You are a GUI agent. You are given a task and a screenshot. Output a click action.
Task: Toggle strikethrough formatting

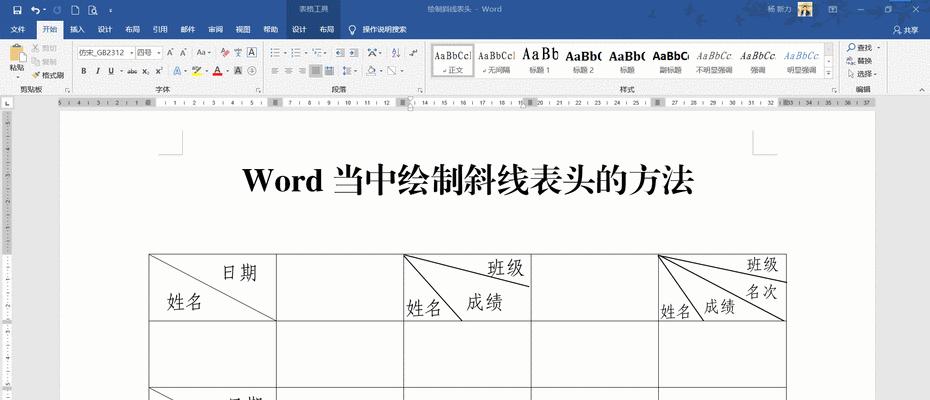click(132, 71)
